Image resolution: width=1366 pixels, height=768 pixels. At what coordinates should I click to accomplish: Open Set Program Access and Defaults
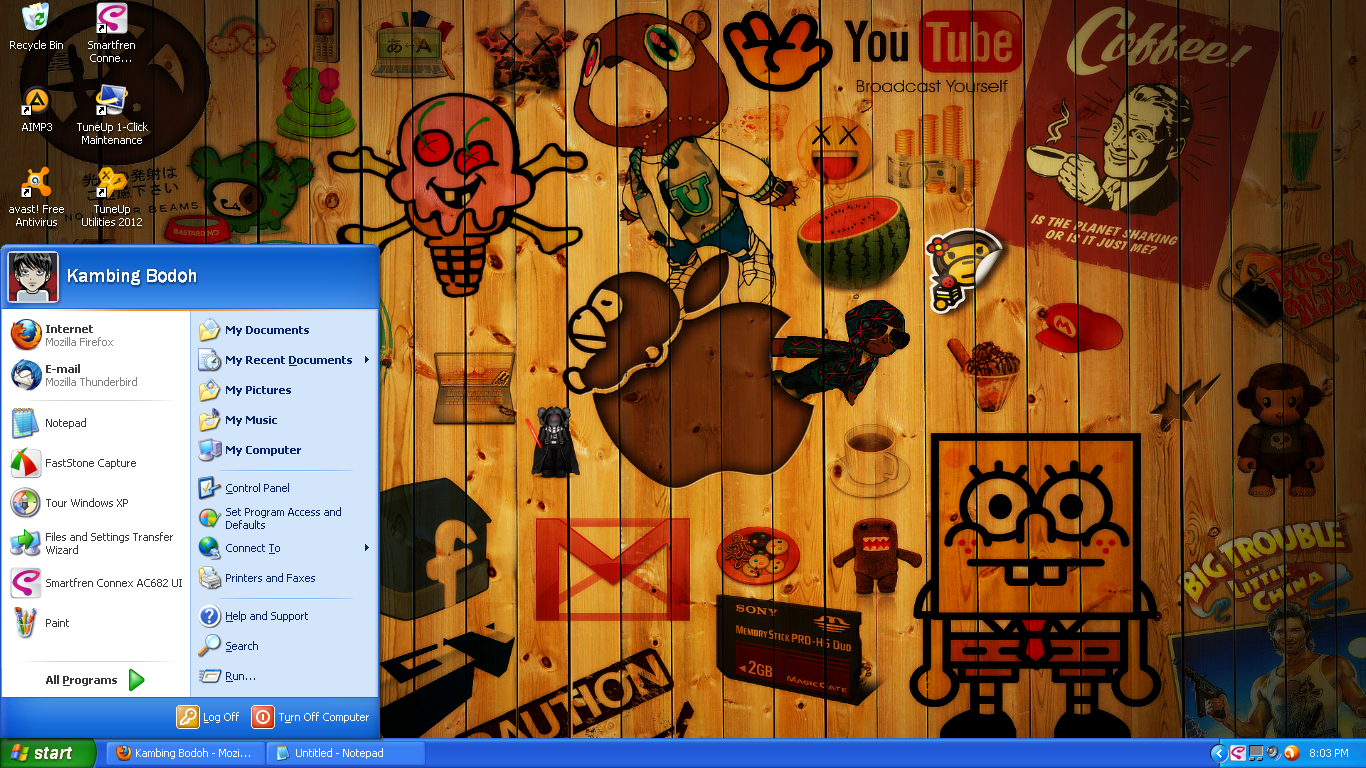284,518
